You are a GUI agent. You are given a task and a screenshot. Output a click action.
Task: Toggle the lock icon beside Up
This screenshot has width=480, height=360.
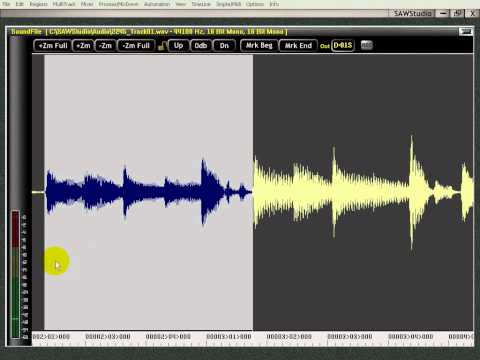(x=162, y=46)
